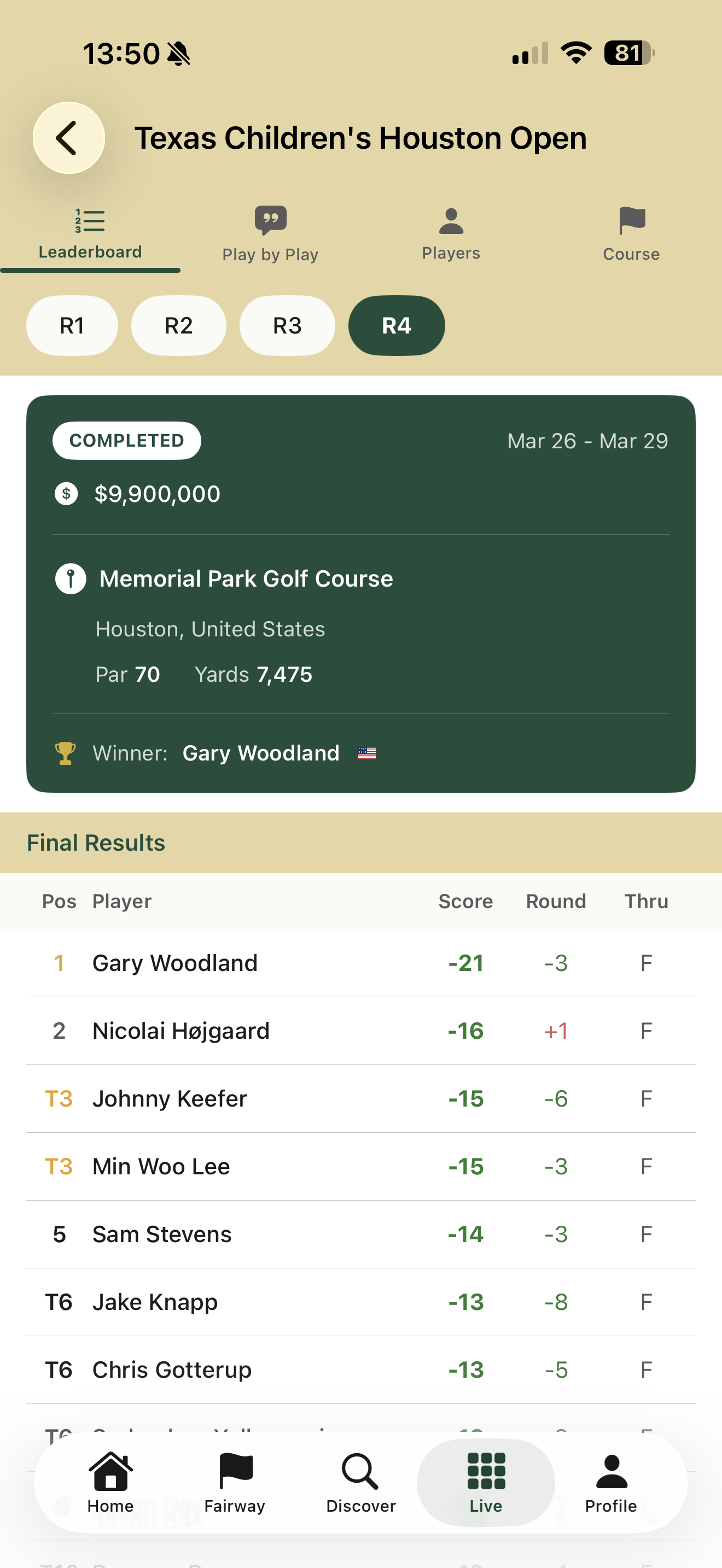Show round R3 results
The image size is (722, 1568).
[287, 326]
